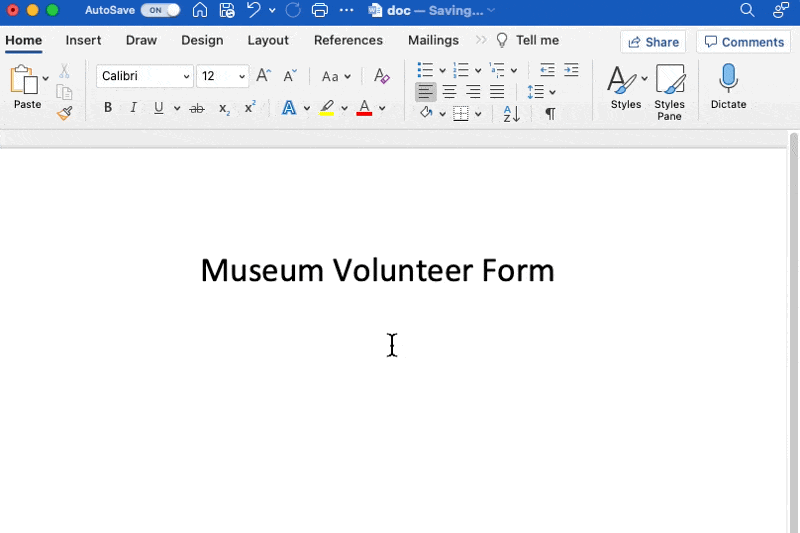Switch to the Insert tab
The image size is (800, 533).
(x=84, y=41)
